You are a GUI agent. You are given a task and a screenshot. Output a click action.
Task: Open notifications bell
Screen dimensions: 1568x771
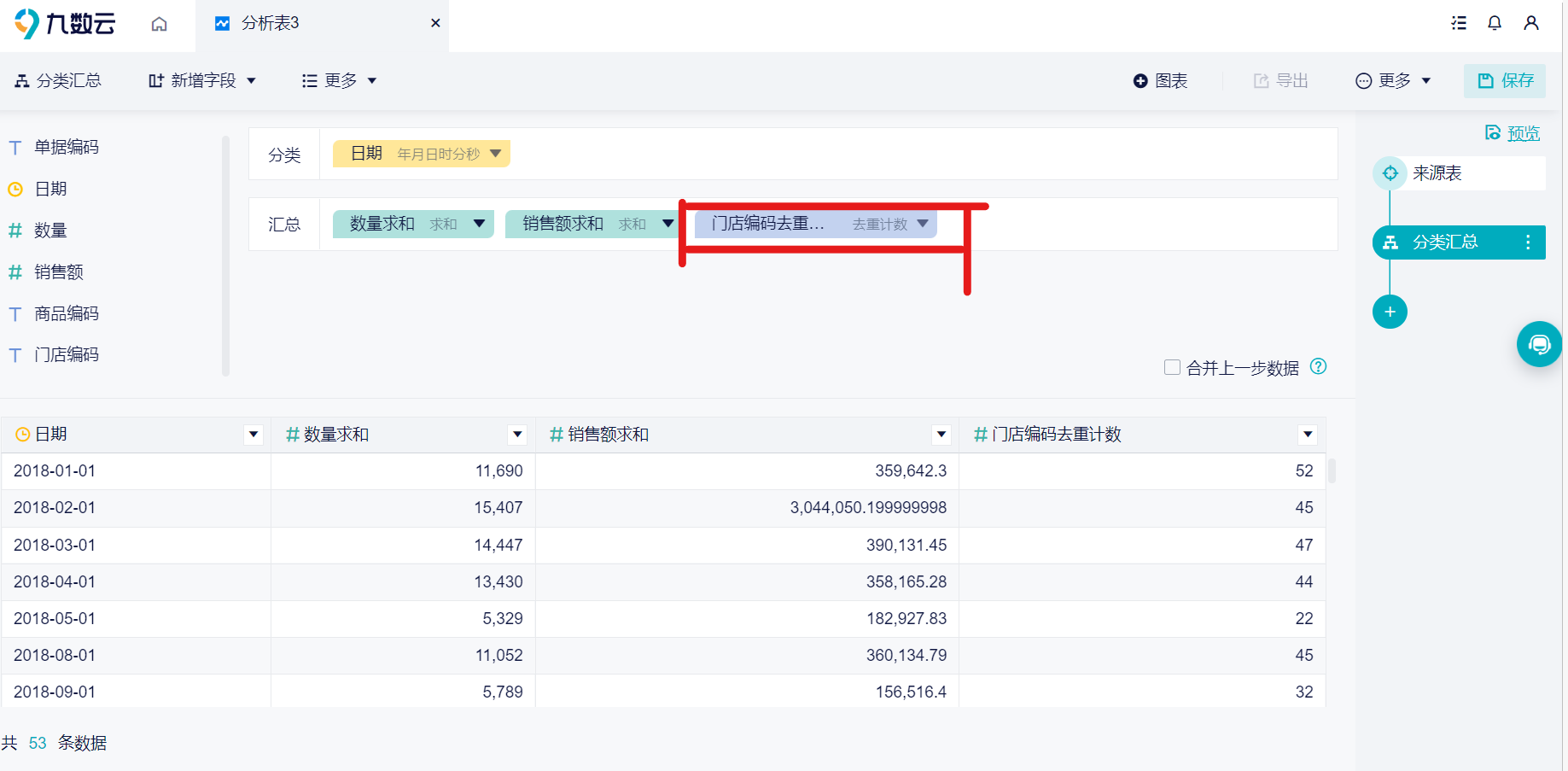click(1495, 23)
